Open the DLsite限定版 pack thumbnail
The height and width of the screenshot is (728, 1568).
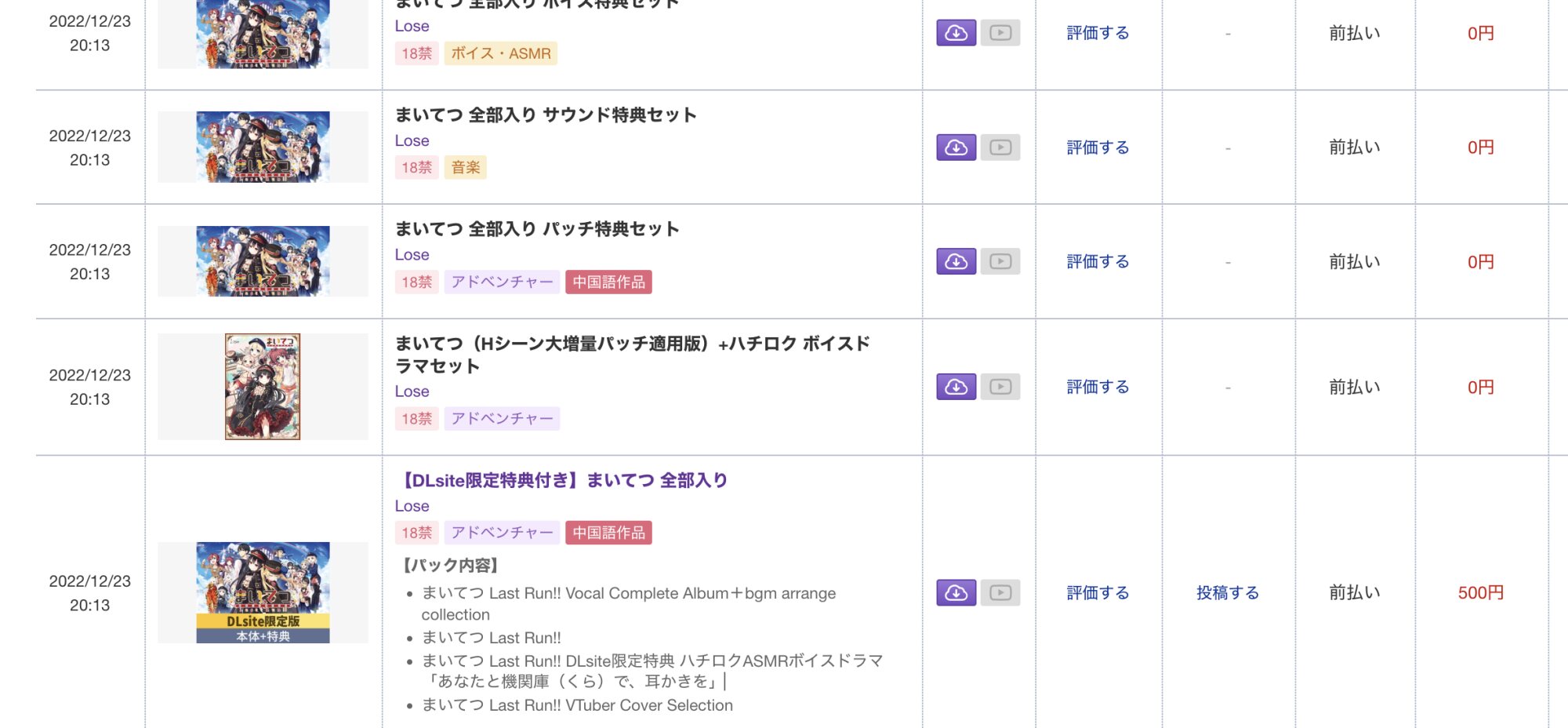click(263, 592)
